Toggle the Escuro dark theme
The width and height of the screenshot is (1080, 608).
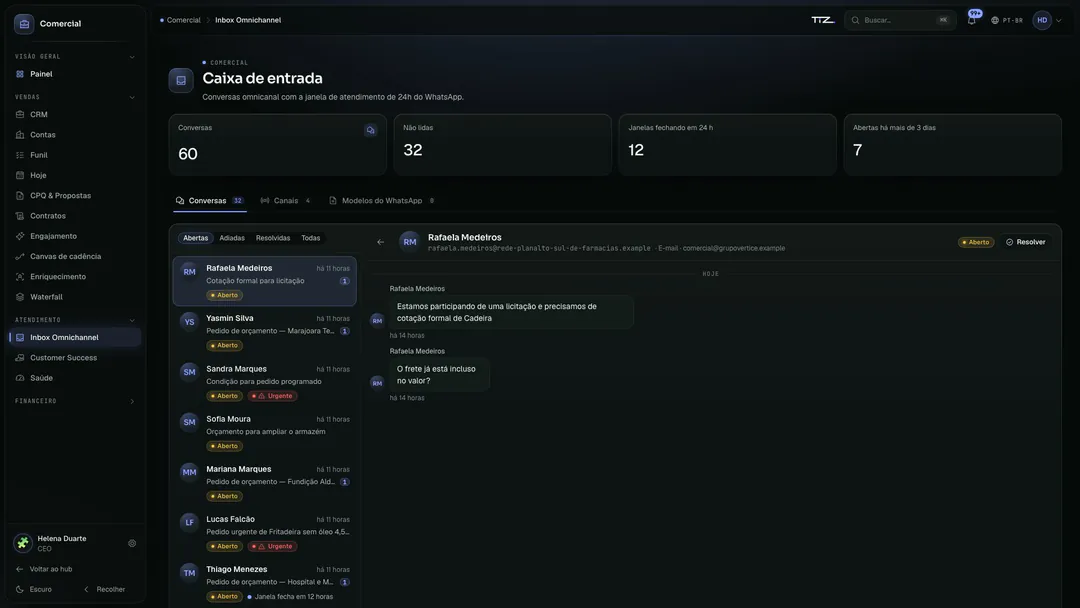[x=34, y=589]
